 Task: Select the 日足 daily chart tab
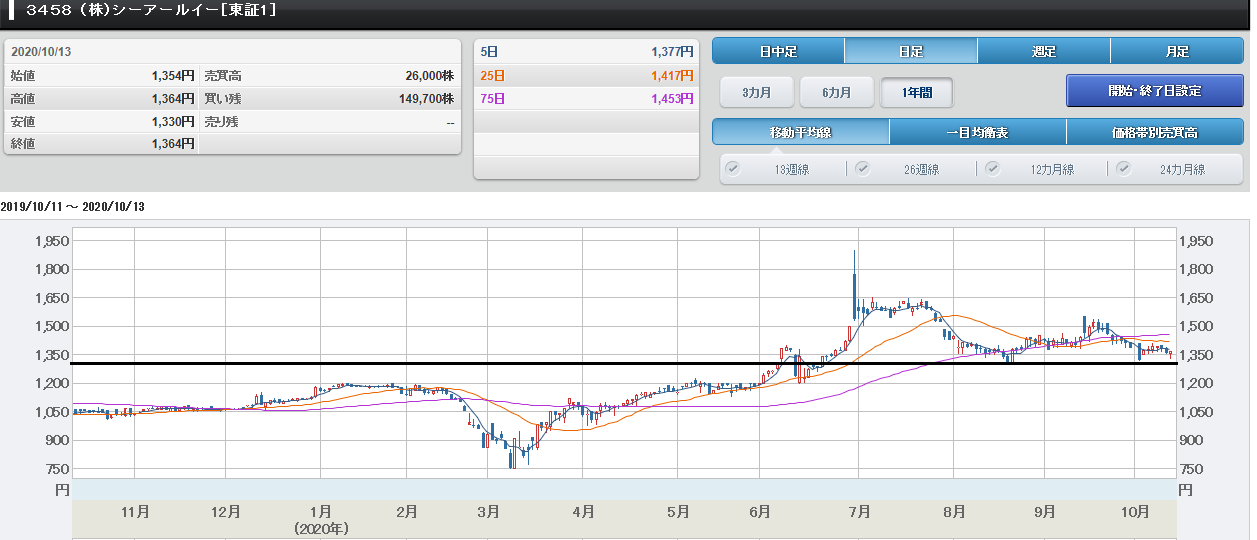point(911,51)
